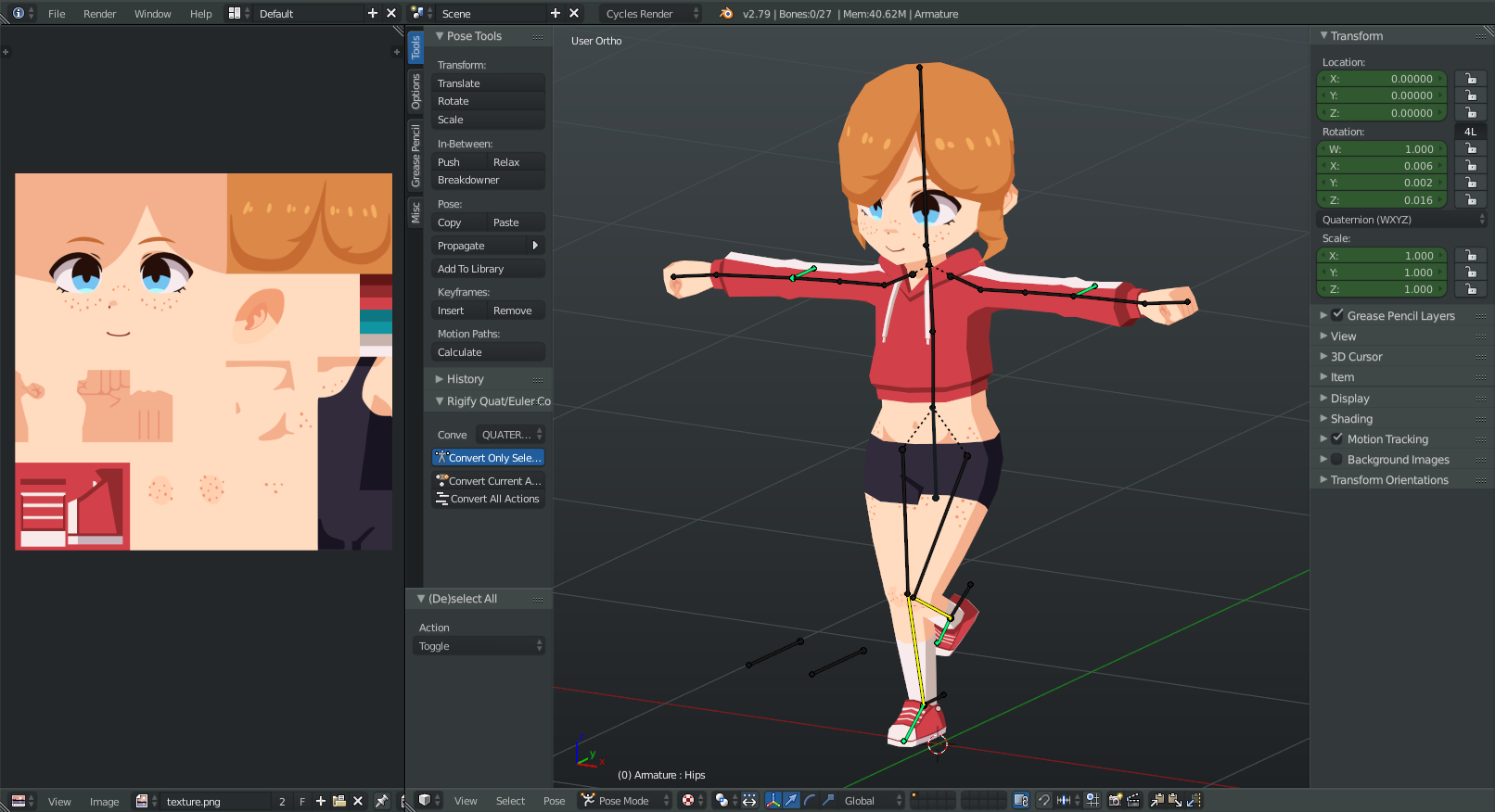This screenshot has height=812, width=1495.
Task: Toggle lock on Location Y
Action: (1471, 95)
